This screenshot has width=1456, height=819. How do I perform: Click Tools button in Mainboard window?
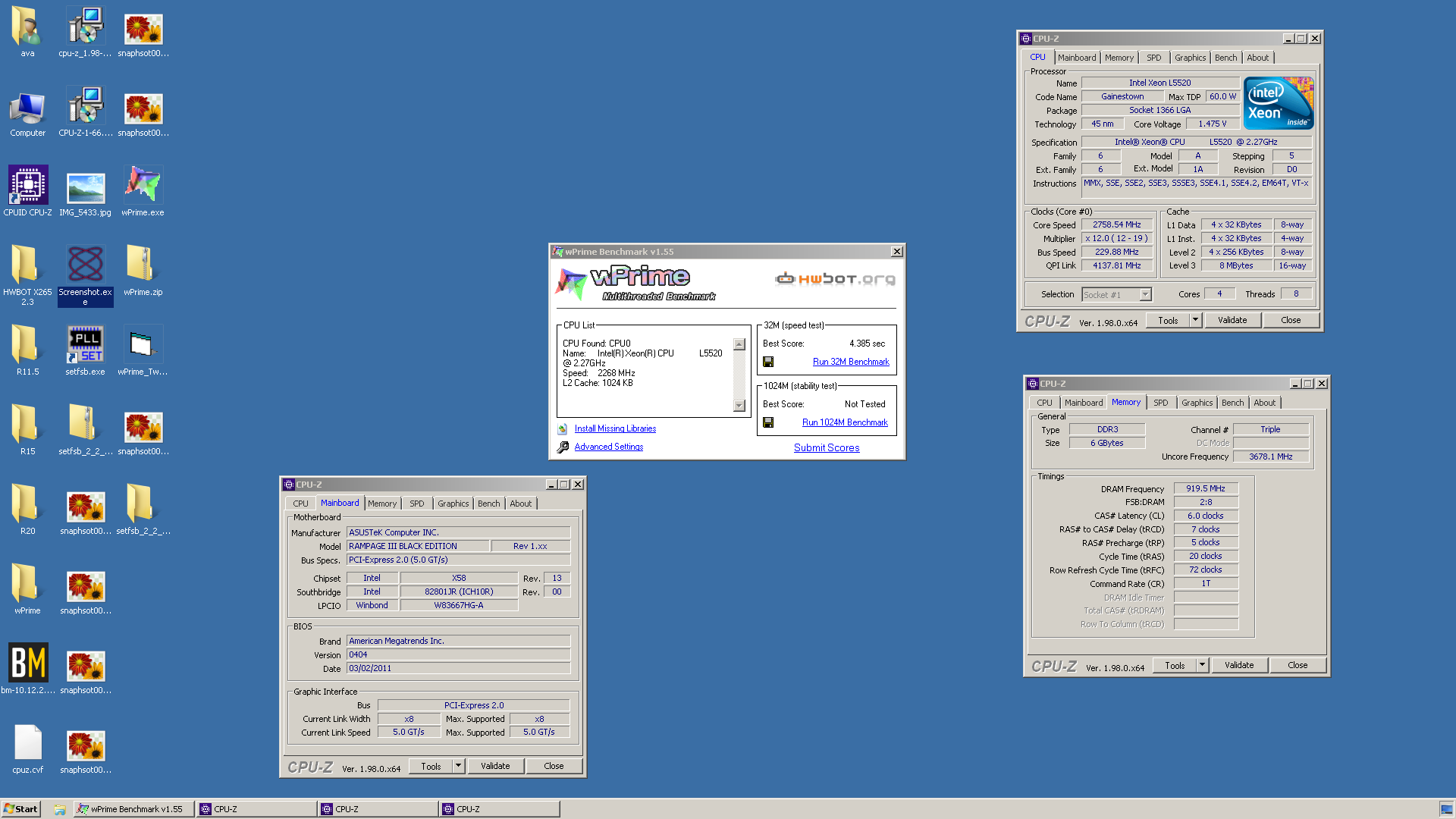(431, 766)
